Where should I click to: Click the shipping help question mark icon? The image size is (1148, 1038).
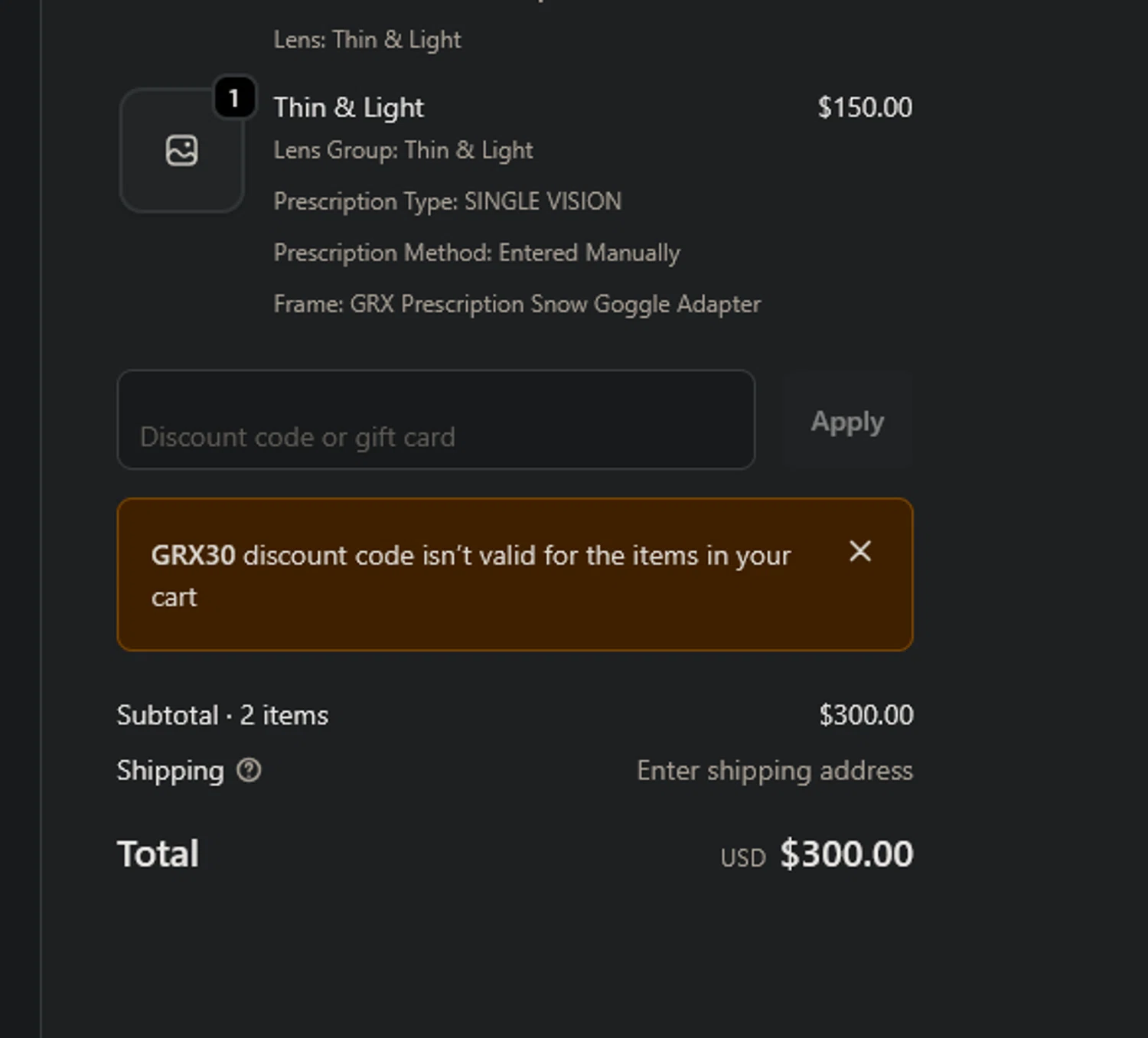click(249, 770)
